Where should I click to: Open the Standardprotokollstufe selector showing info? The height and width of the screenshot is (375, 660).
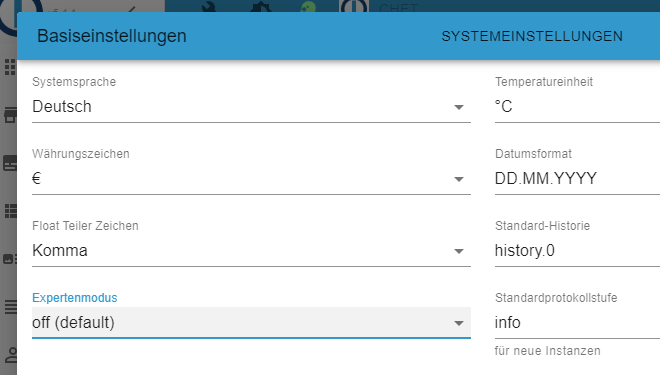(x=577, y=323)
